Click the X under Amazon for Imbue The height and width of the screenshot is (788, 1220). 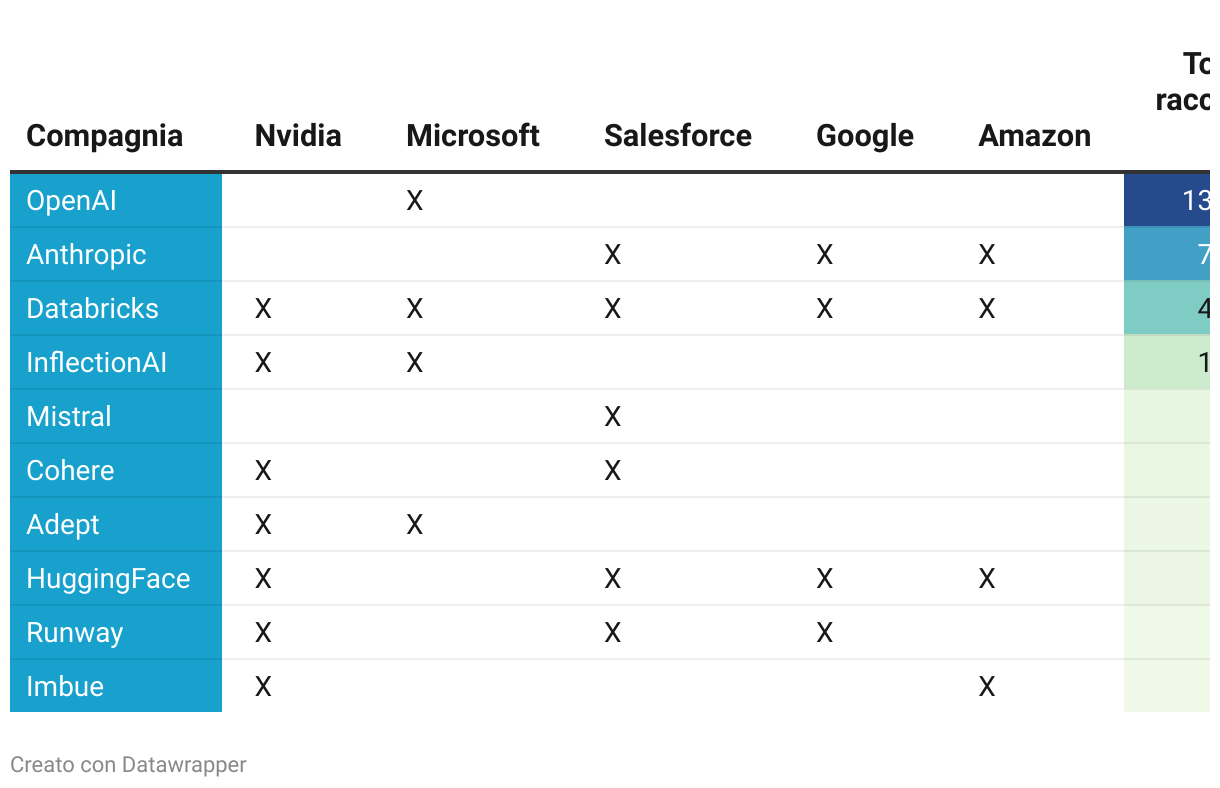(987, 687)
